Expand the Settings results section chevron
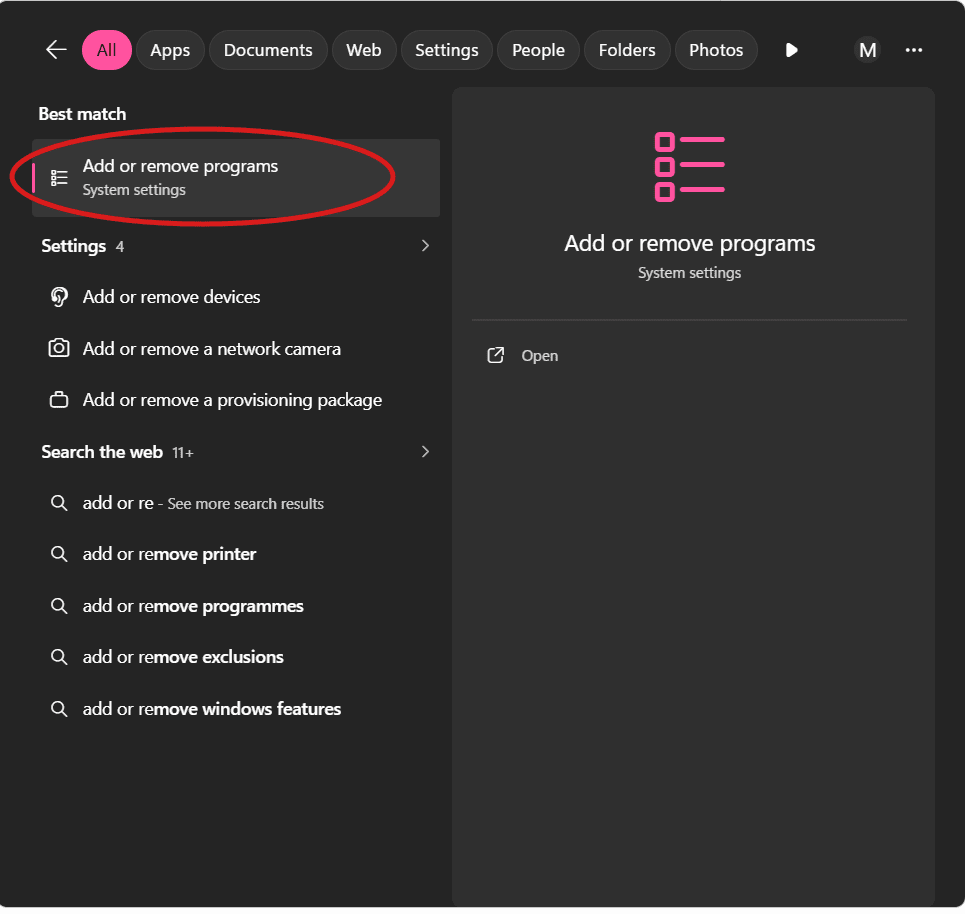 click(x=425, y=246)
